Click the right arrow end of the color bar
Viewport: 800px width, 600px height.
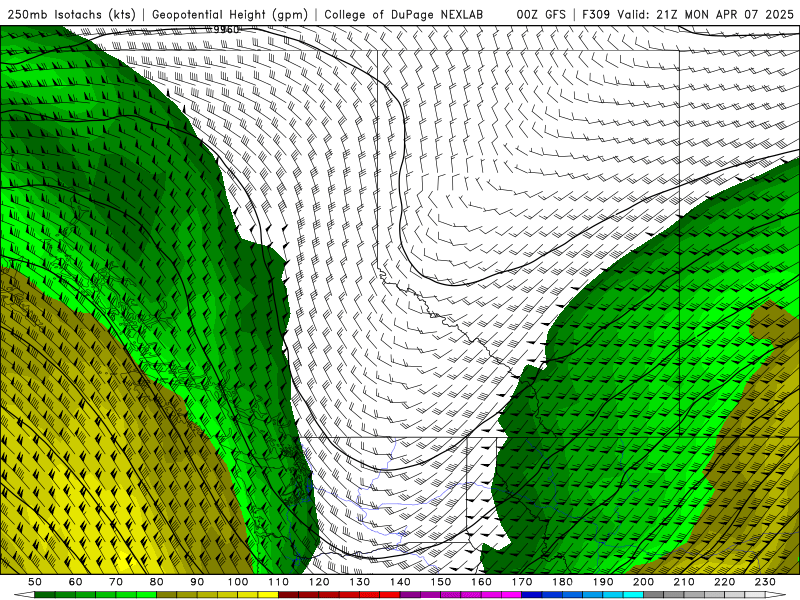coord(776,595)
